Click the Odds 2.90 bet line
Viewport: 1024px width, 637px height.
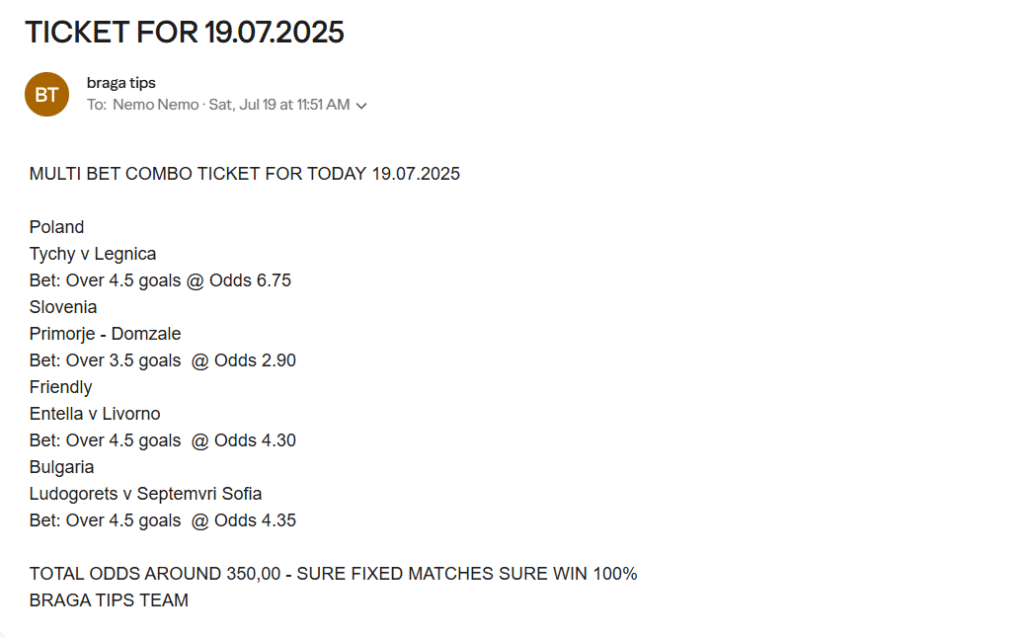coord(163,361)
